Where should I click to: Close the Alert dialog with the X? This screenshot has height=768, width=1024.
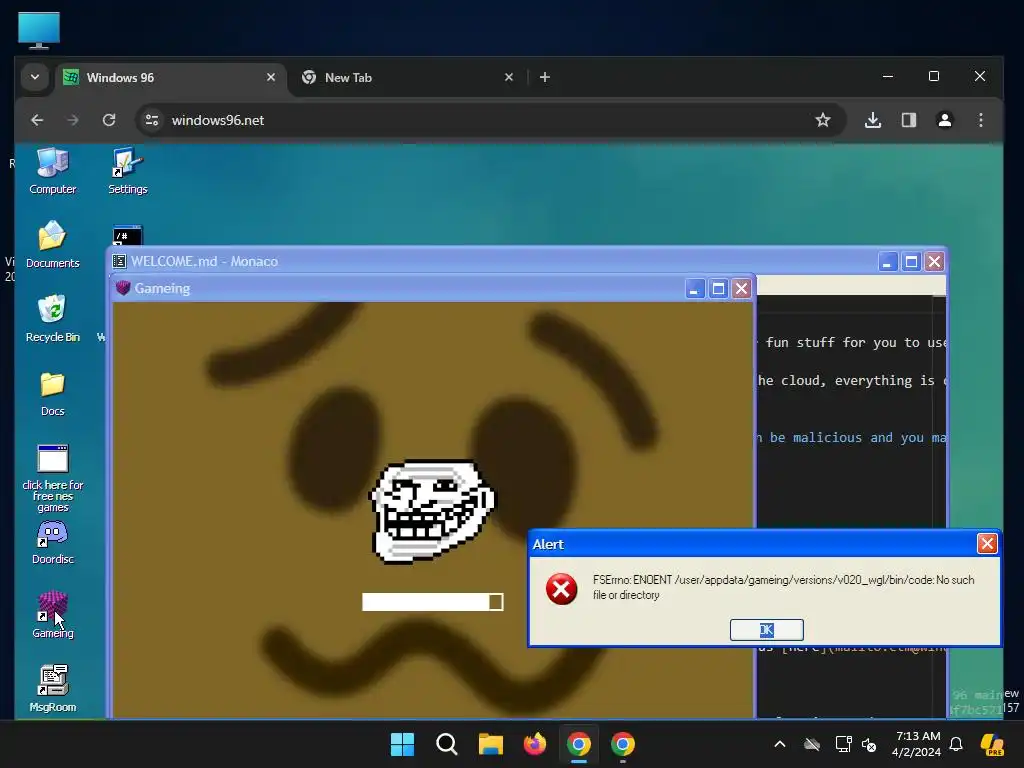pos(987,543)
